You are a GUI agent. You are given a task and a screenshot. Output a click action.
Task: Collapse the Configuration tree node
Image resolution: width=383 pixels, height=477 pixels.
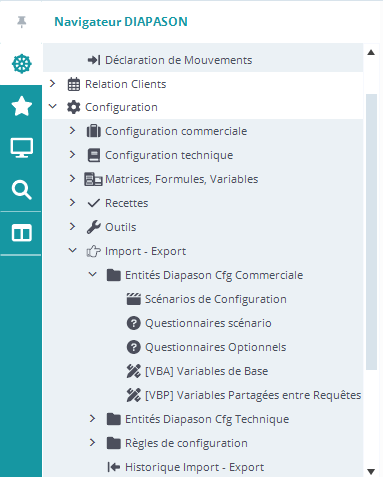(x=52, y=107)
